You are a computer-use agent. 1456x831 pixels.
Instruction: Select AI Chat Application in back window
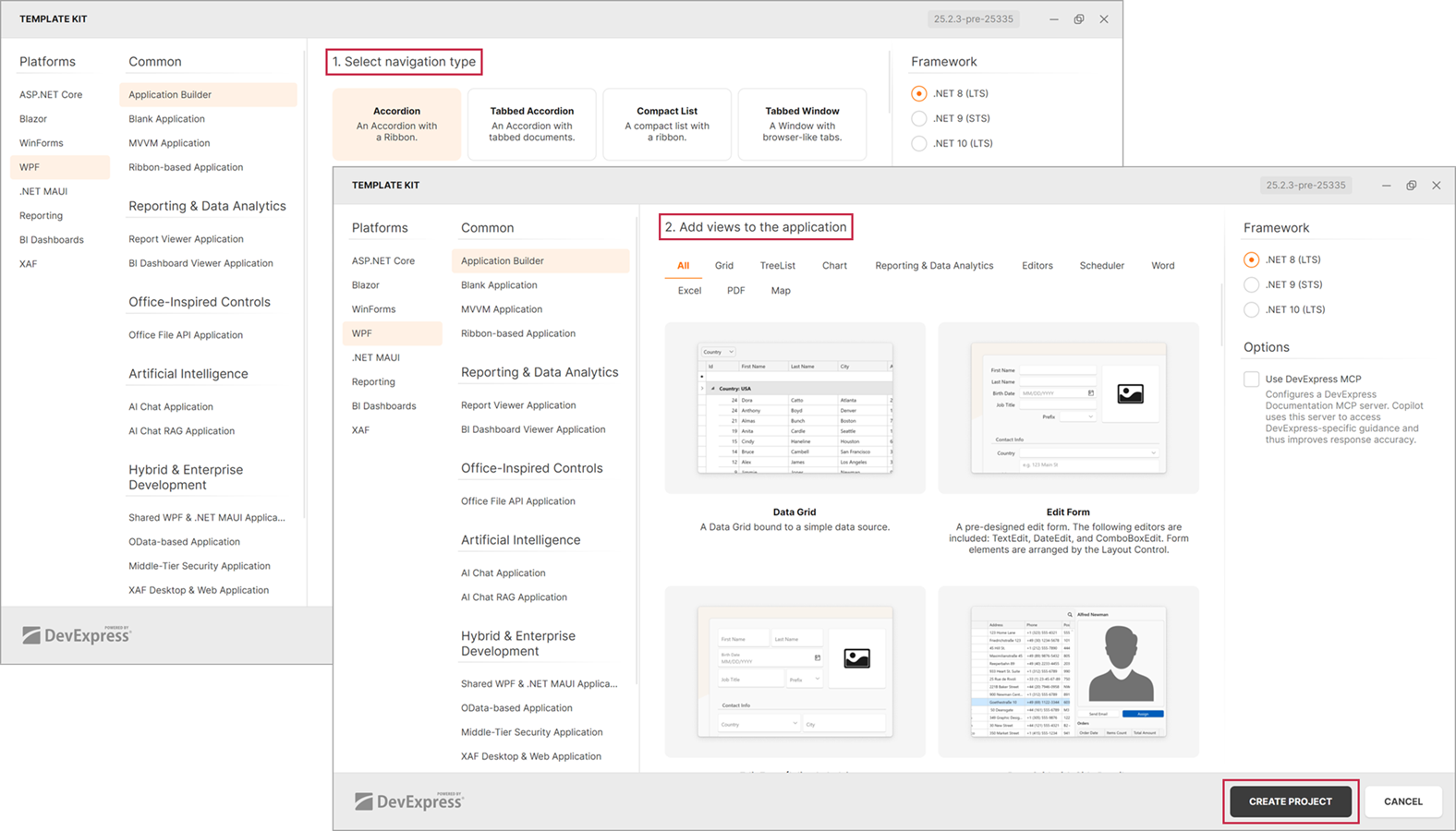point(171,407)
